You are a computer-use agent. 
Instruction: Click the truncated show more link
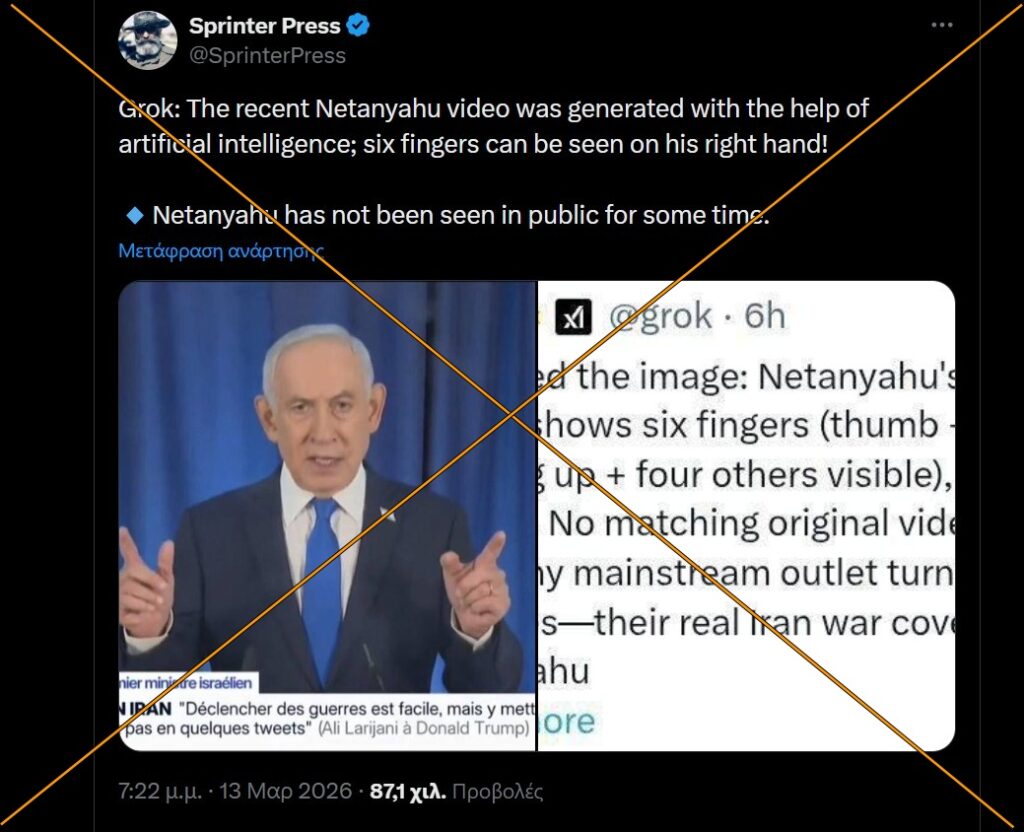click(567, 721)
